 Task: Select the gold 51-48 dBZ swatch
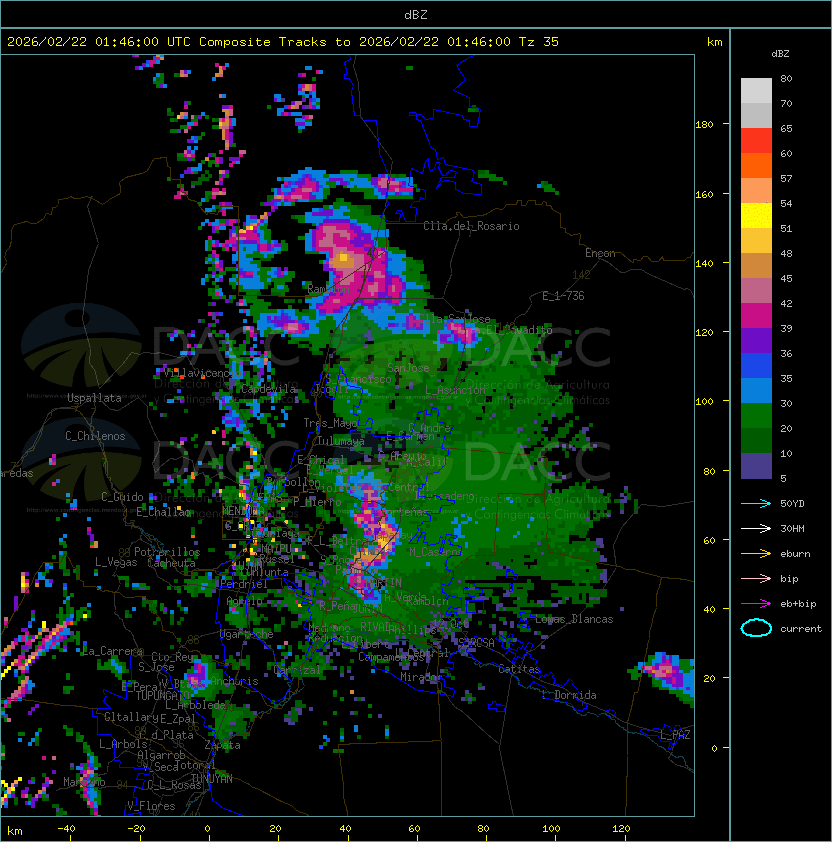pos(756,241)
